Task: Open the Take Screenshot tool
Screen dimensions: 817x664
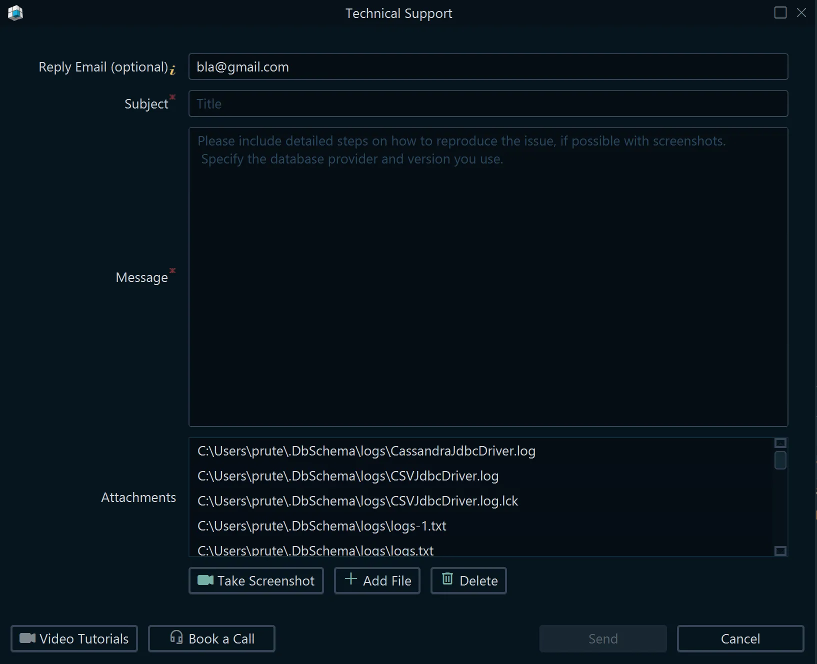Action: pyautogui.click(x=256, y=580)
